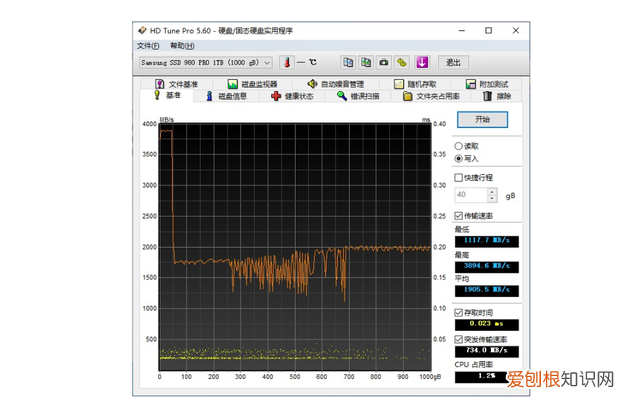Click the 退出 exit button
640x398 pixels.
click(x=453, y=62)
